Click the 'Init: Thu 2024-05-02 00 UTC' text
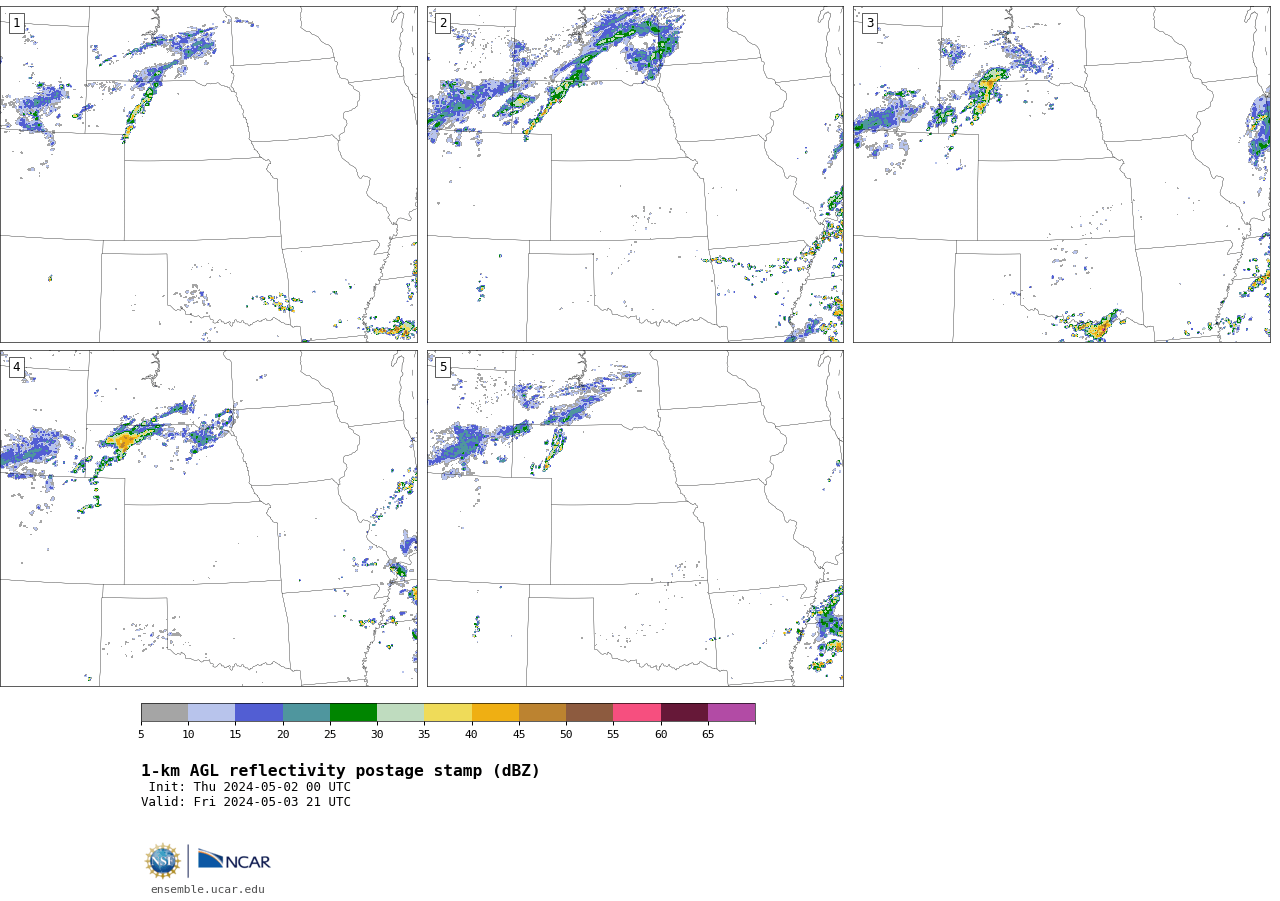 click(x=250, y=787)
